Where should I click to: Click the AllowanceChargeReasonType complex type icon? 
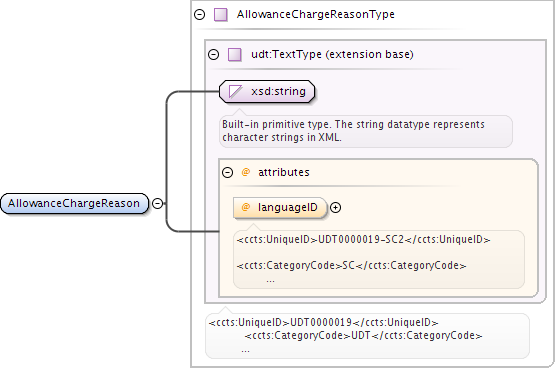tap(221, 15)
